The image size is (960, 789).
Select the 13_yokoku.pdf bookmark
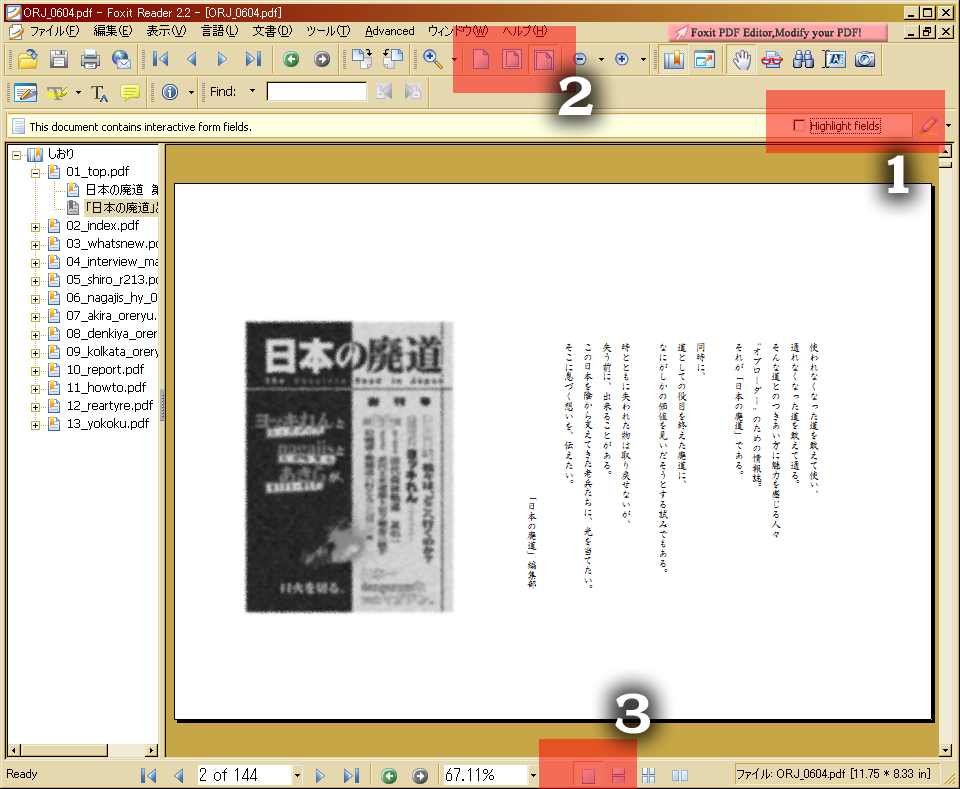[x=108, y=424]
